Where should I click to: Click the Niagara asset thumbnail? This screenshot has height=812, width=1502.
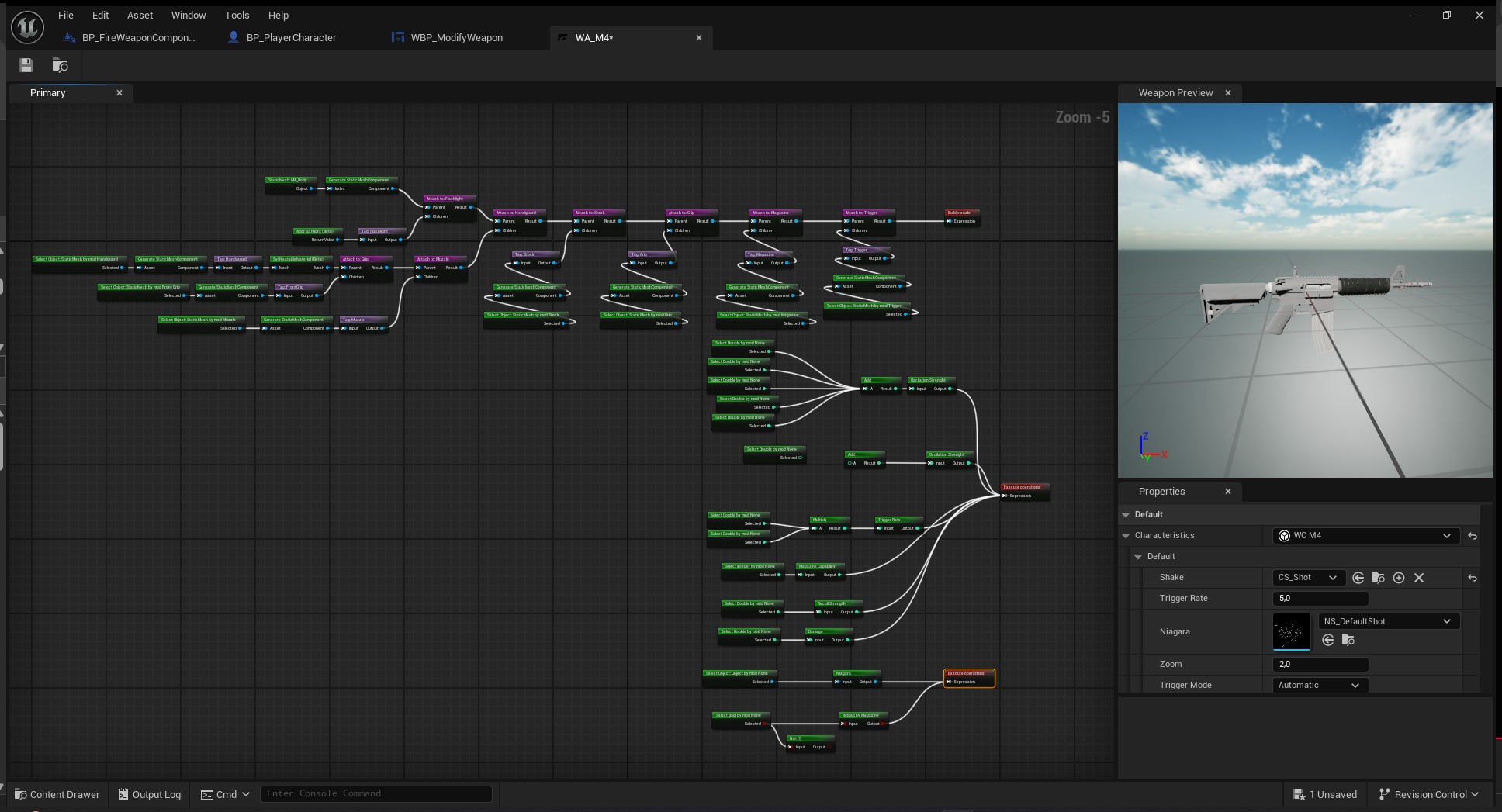point(1292,631)
